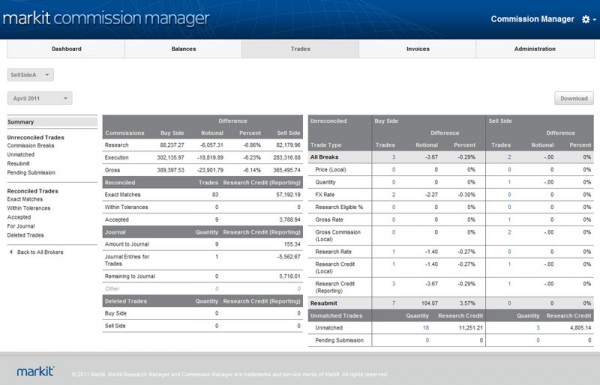Select the Trades tab
The width and height of the screenshot is (600, 385).
tap(300, 49)
